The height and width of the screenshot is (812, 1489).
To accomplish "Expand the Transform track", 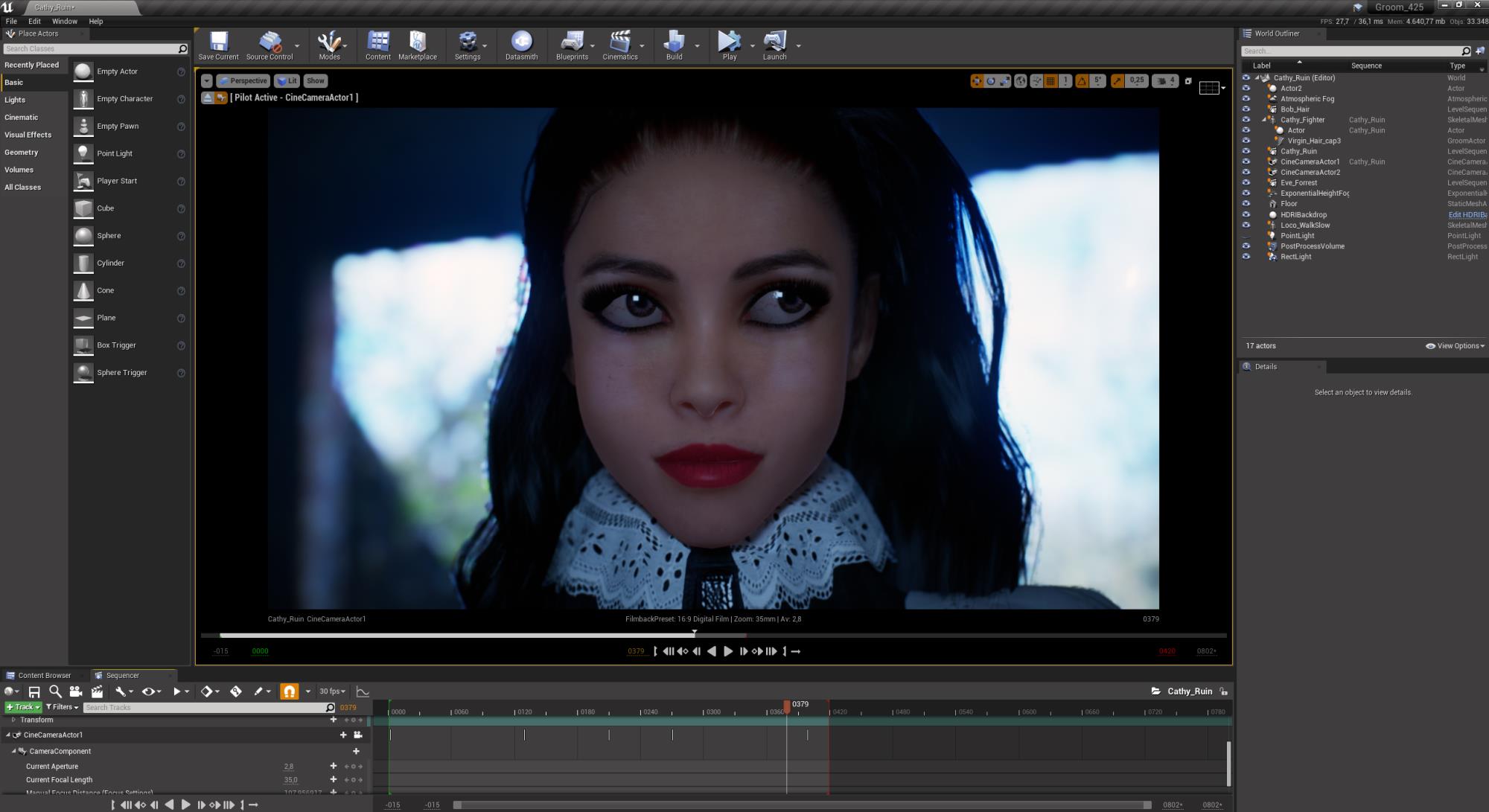I will 14,720.
